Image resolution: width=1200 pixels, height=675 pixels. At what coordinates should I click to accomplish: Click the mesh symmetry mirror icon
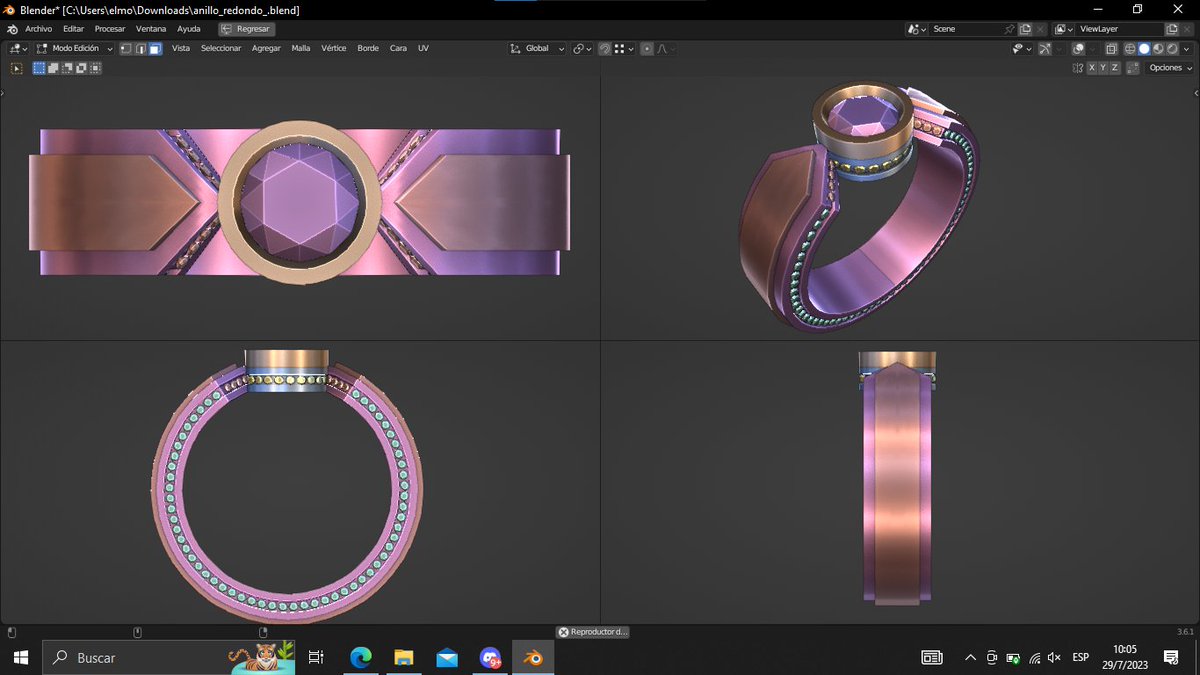click(x=1078, y=68)
